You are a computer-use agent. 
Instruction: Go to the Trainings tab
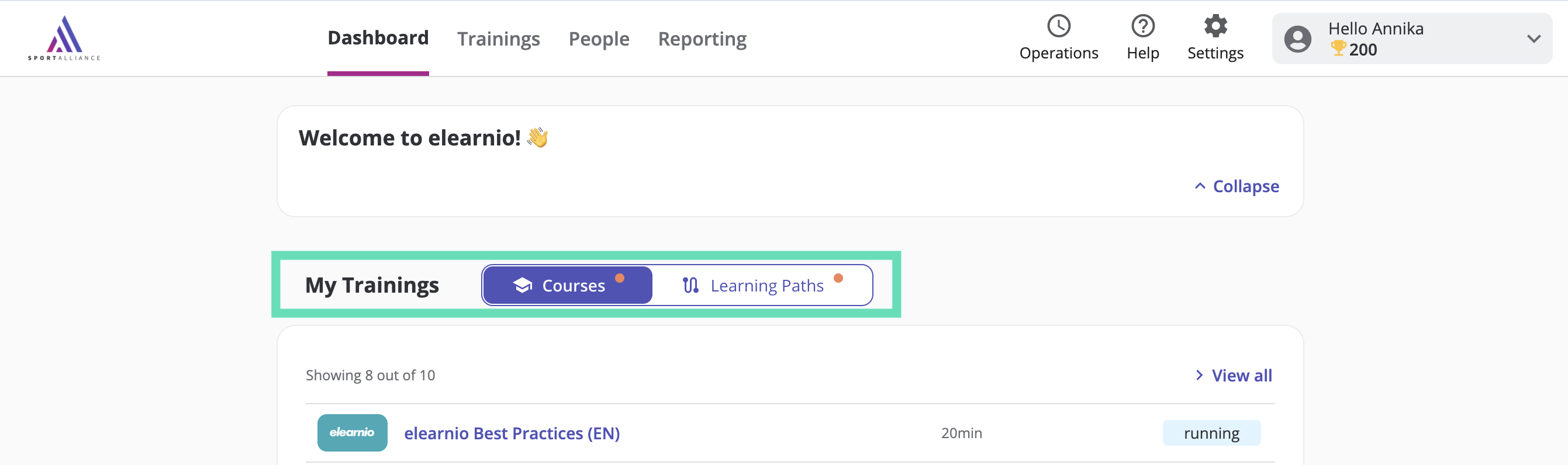click(499, 39)
